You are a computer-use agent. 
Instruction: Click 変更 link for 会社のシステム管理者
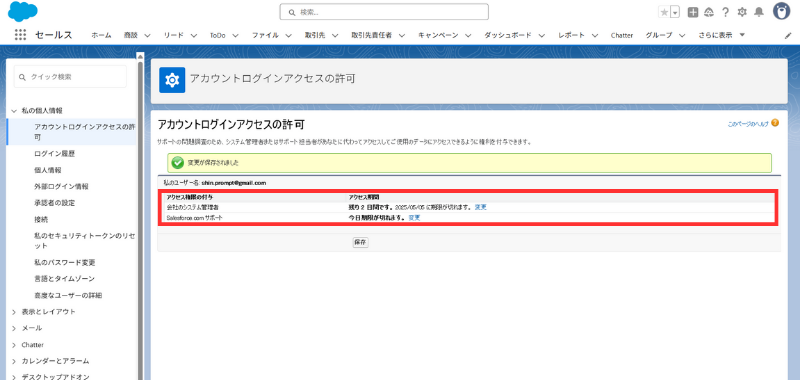coord(481,208)
